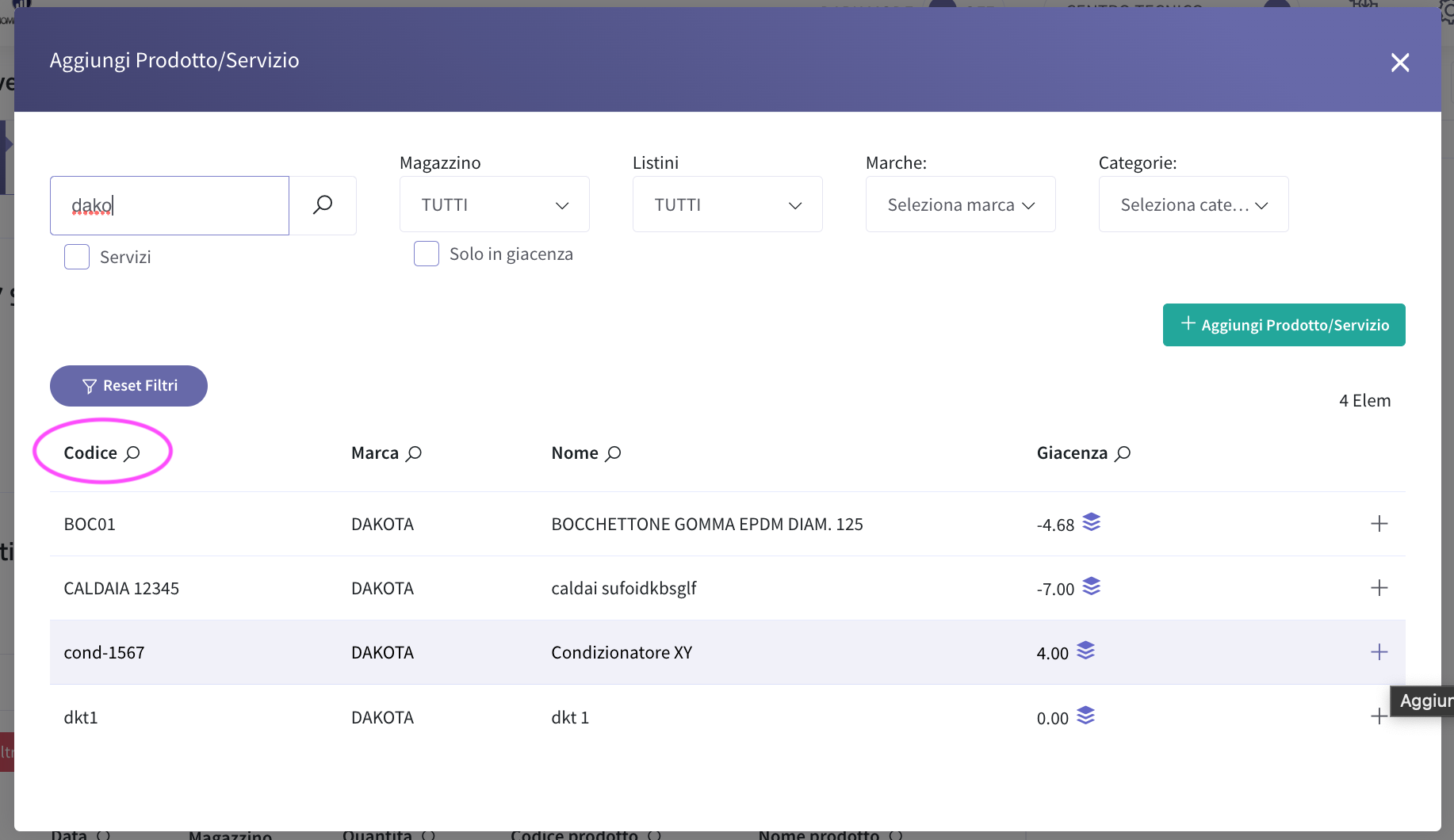Click the Reset Filtri button
This screenshot has width=1454, height=840.
coord(128,386)
